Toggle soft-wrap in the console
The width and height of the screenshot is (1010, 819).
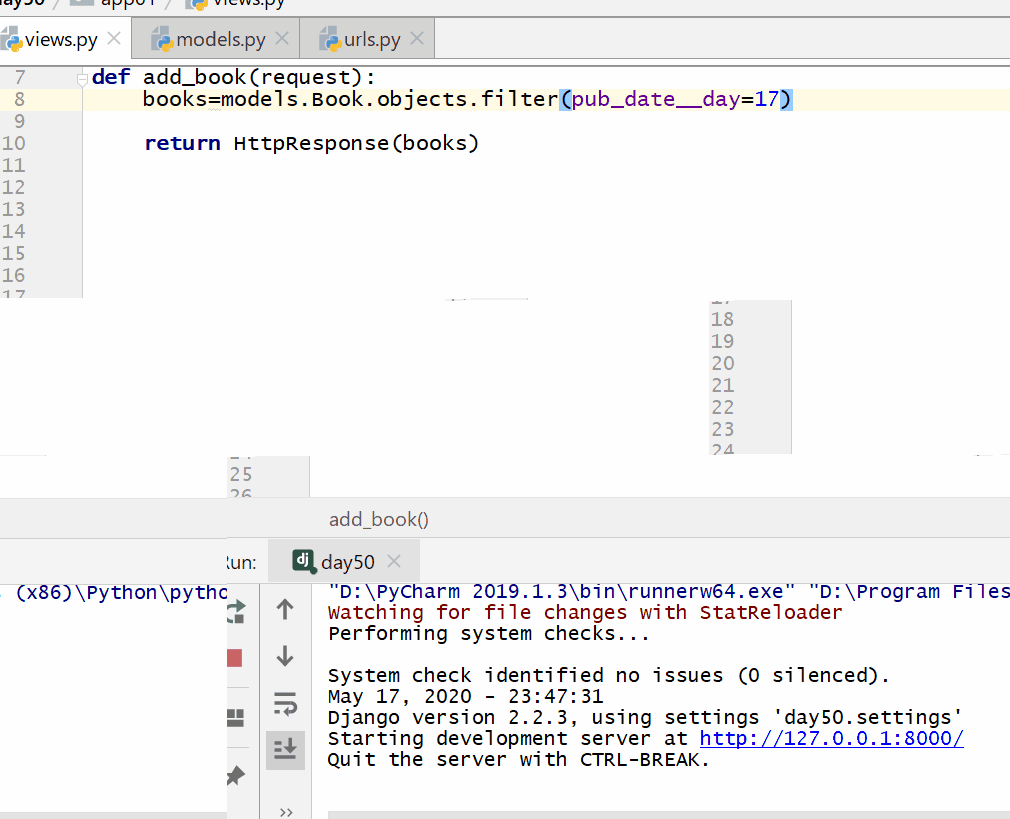click(x=285, y=704)
